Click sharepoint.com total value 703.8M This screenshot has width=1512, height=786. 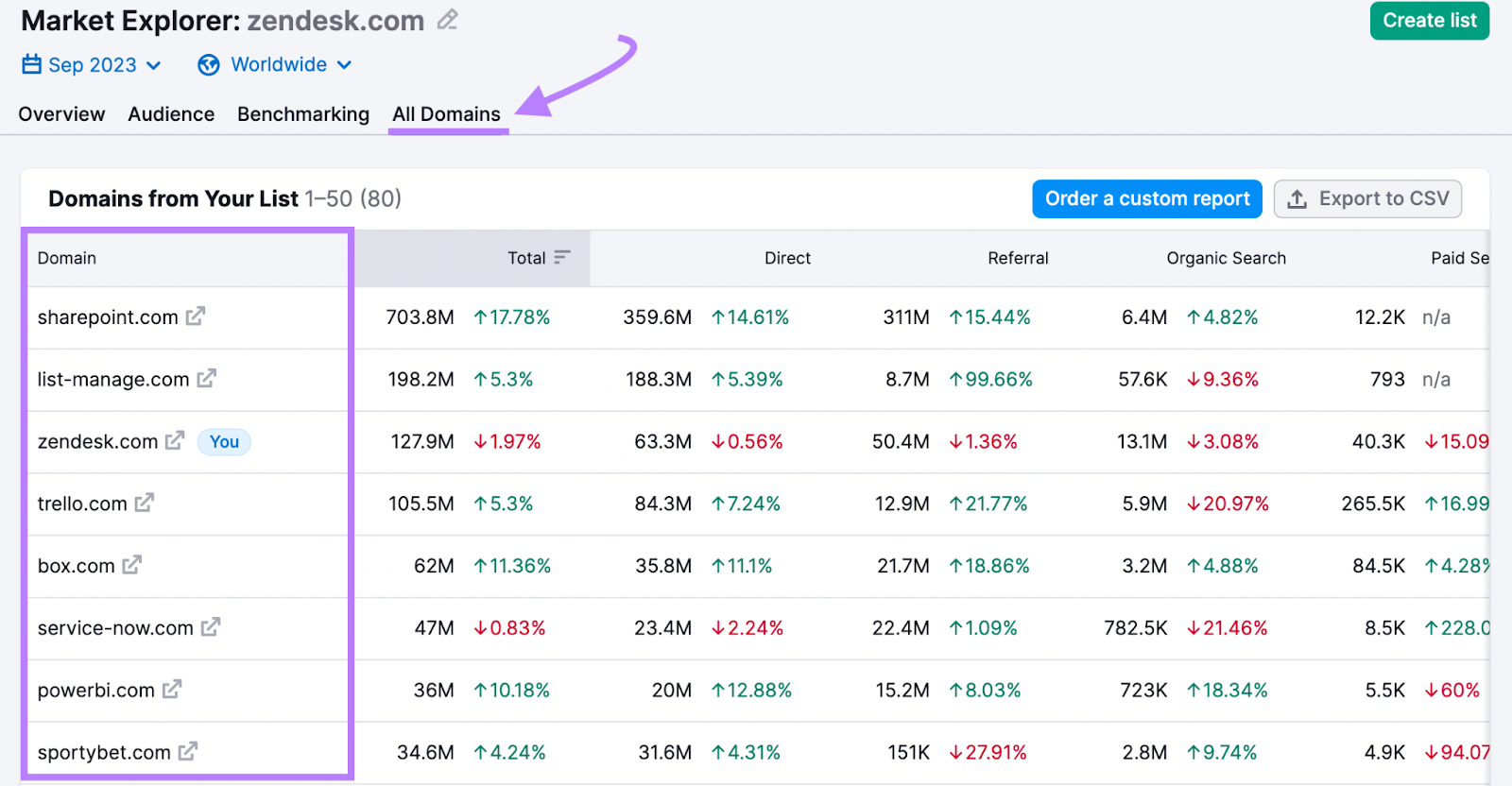pyautogui.click(x=420, y=317)
